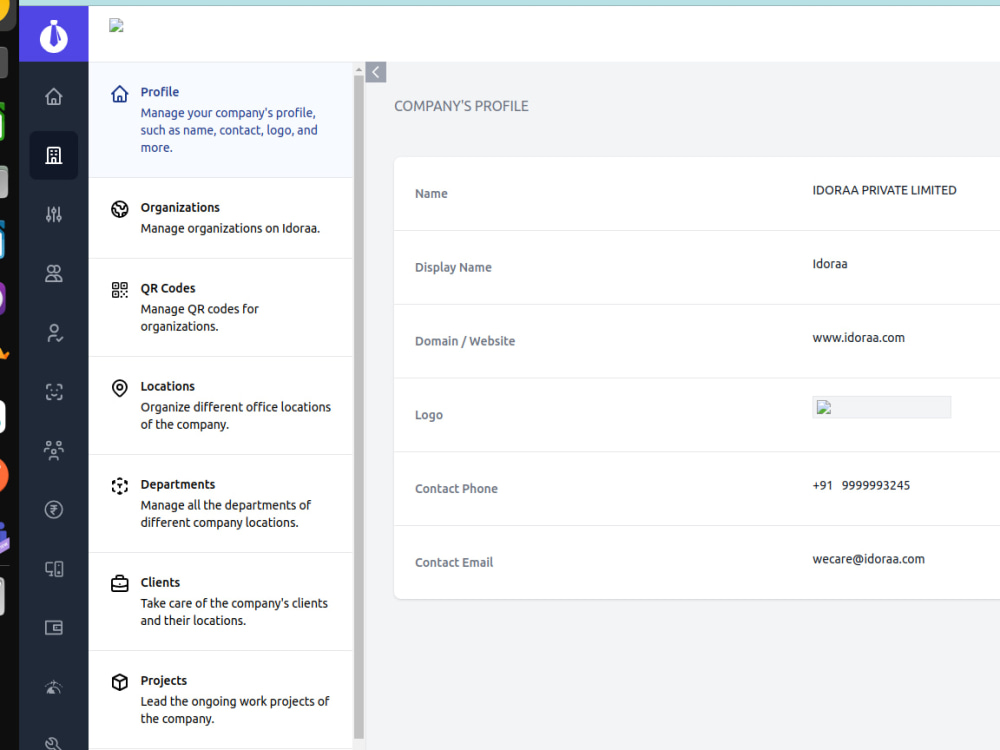This screenshot has width=1000, height=750.
Task: Open the person-with-checkmark icon in sidebar
Action: coord(54,333)
